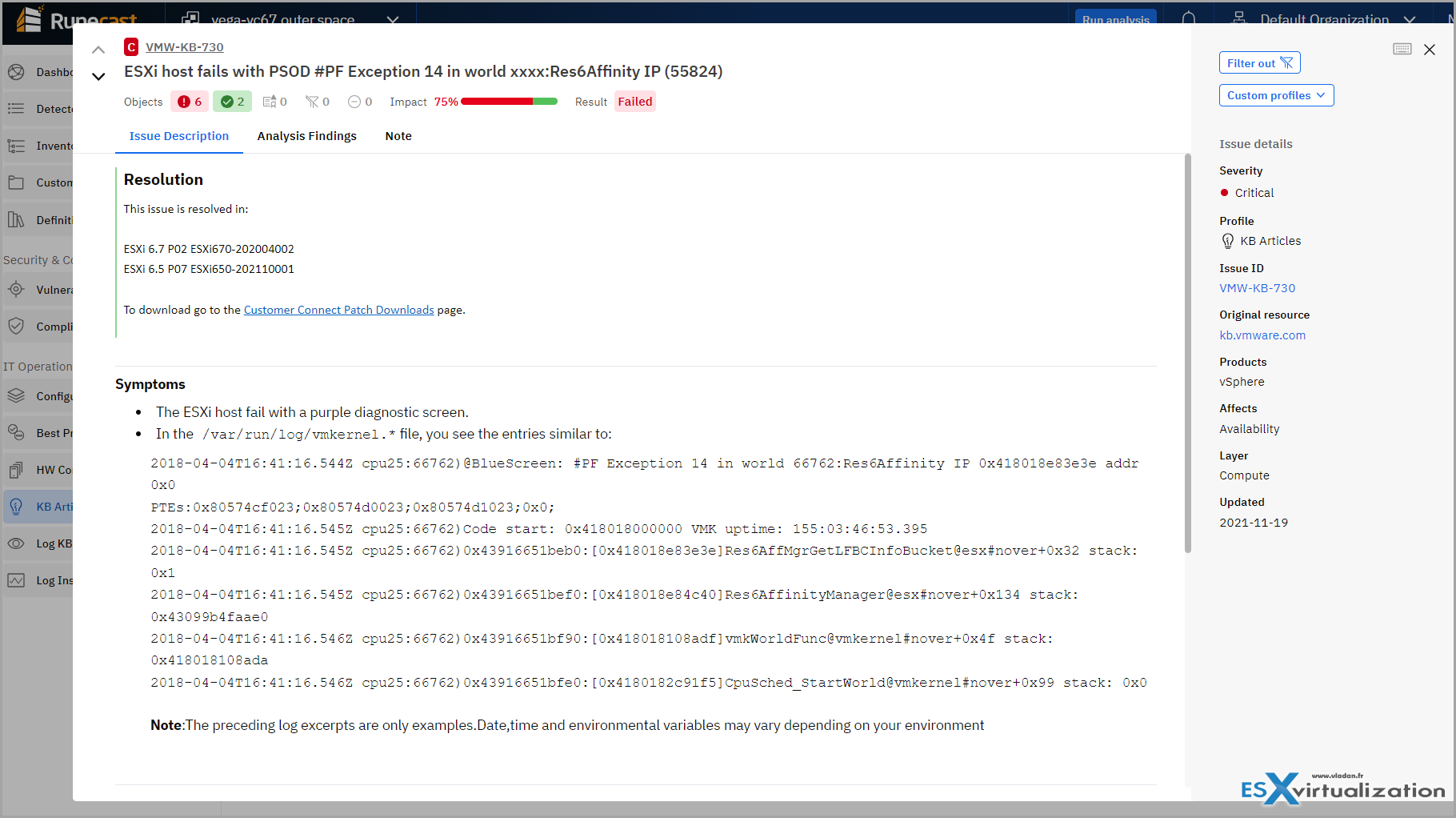Select the KB Articles lightbulb icon
The height and width of the screenshot is (818, 1456).
point(16,507)
